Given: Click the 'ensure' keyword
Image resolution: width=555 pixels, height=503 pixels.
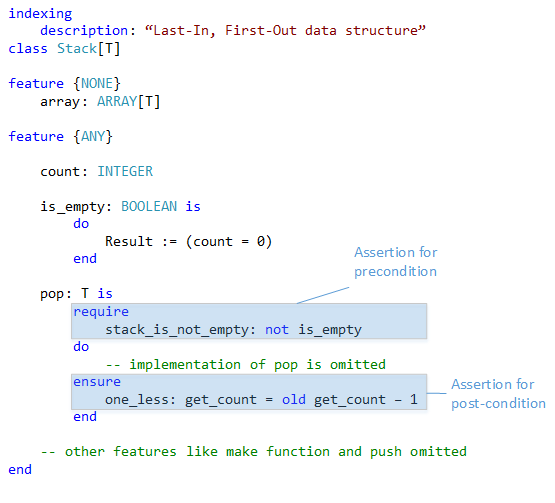Looking at the screenshot, I should pyautogui.click(x=97, y=382).
